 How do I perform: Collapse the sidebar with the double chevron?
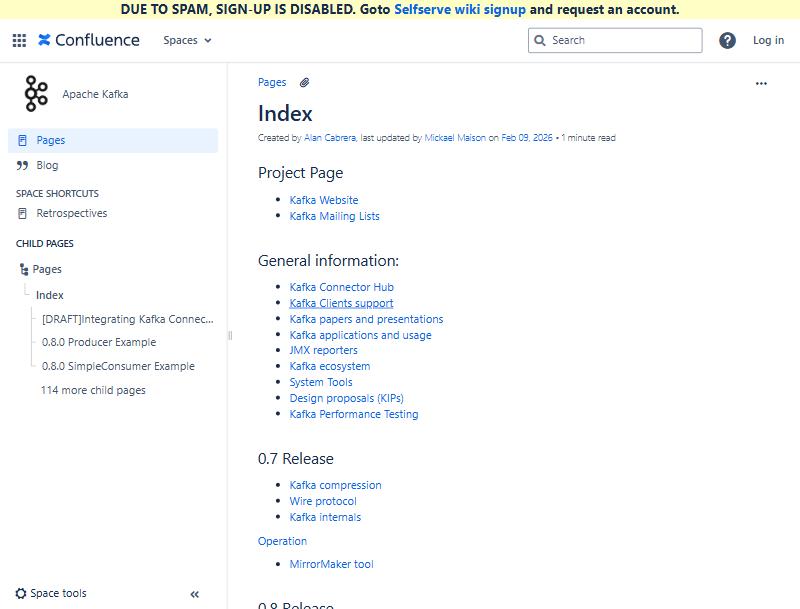pos(194,594)
